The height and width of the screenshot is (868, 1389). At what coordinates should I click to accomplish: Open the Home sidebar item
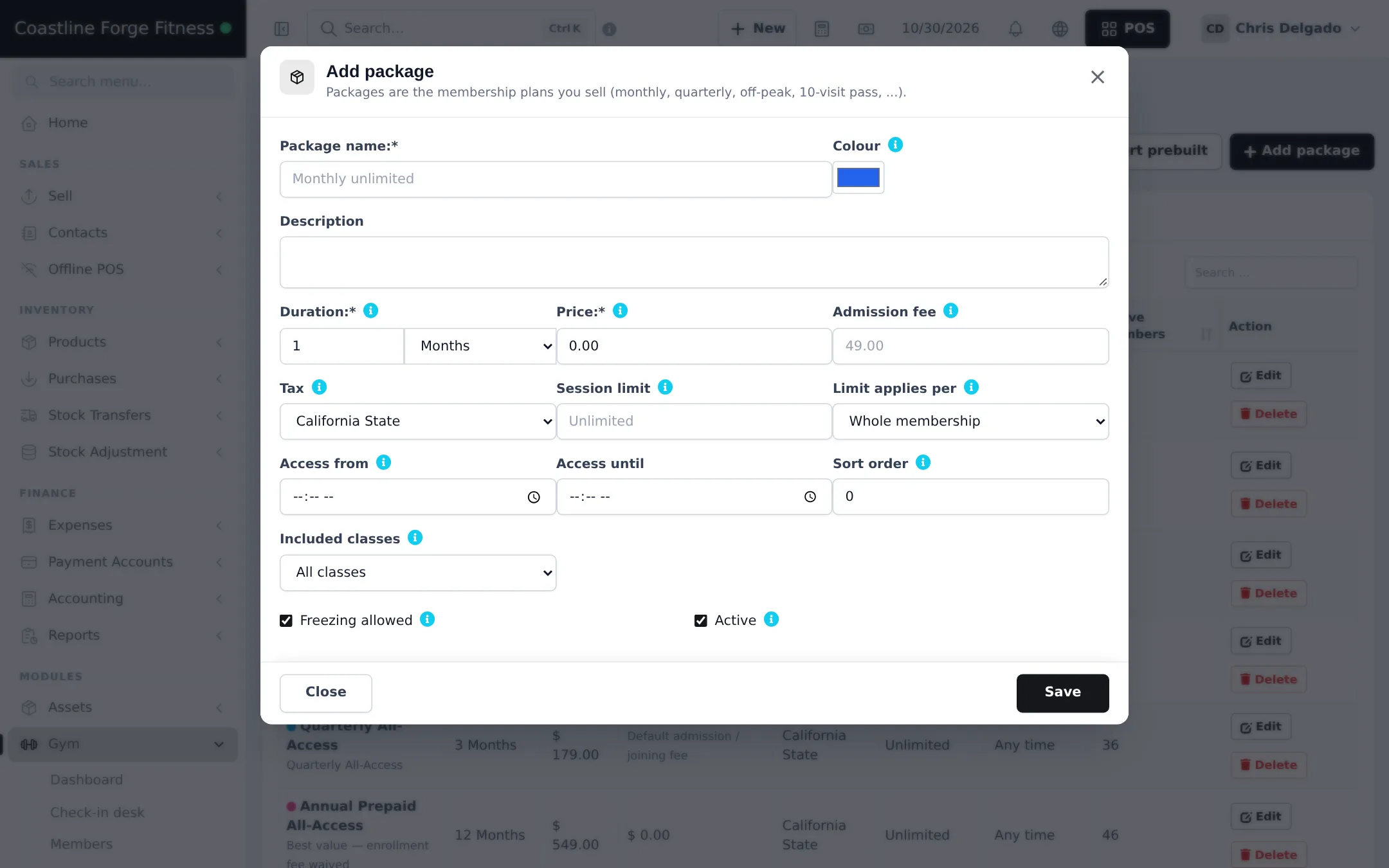[122, 123]
